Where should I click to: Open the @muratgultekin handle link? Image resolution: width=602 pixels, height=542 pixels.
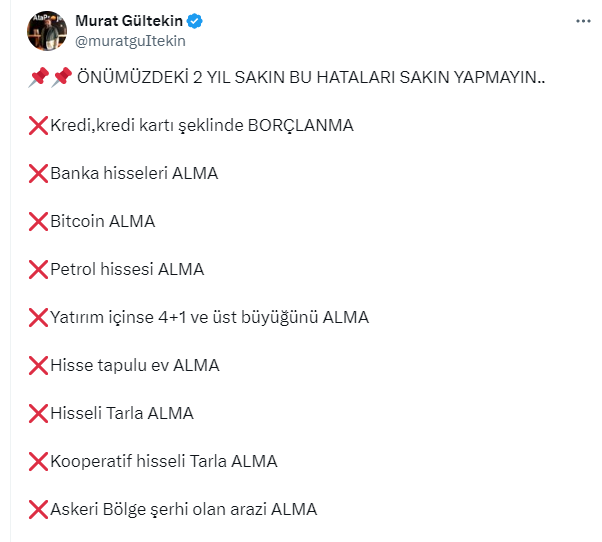[x=130, y=41]
